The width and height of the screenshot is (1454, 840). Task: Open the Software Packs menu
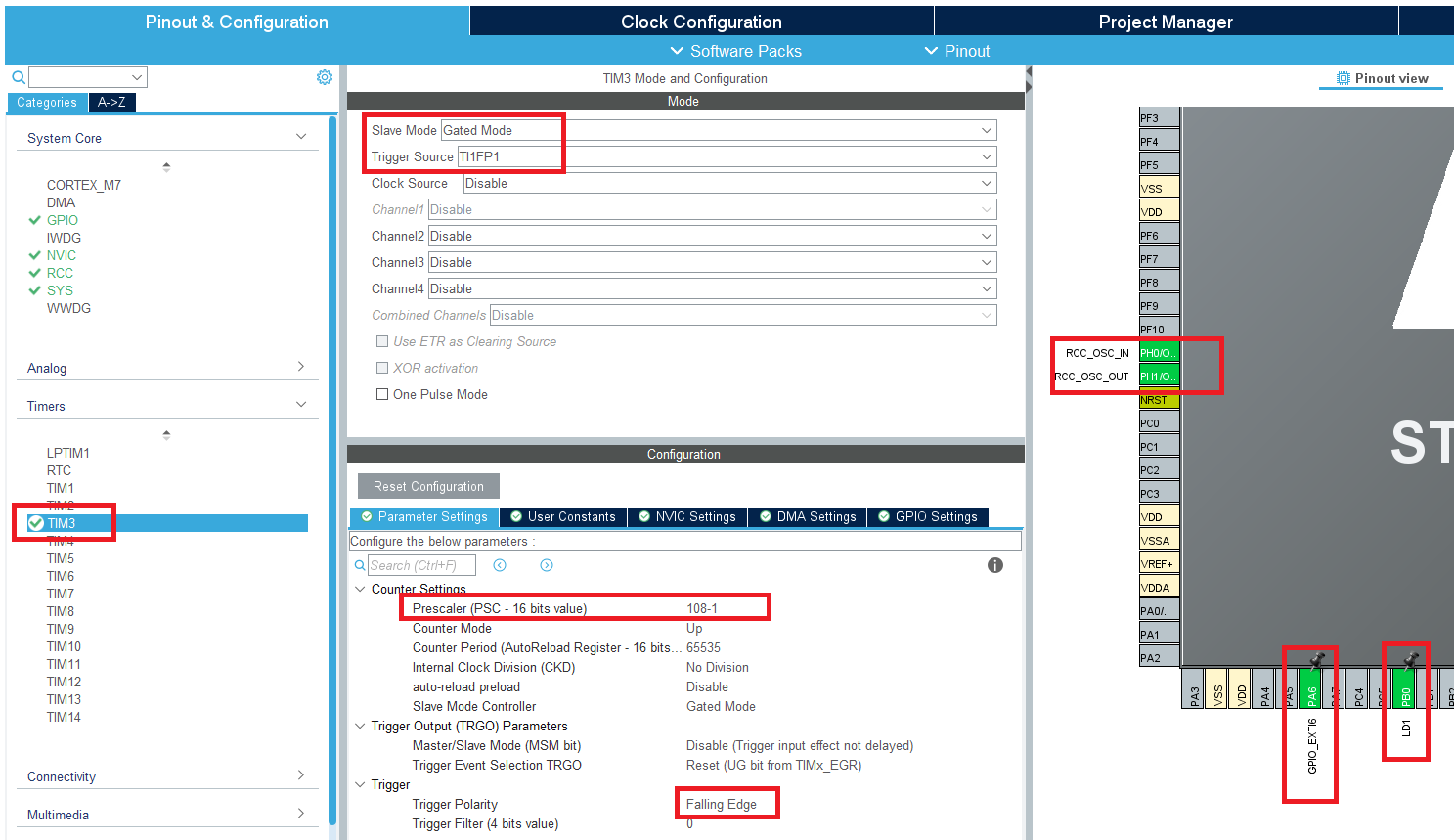(735, 51)
